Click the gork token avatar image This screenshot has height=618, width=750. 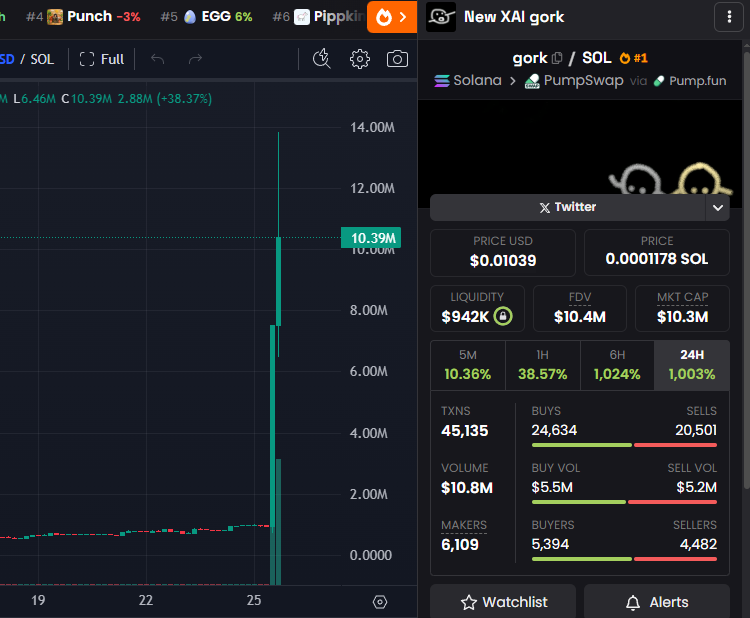tap(441, 17)
